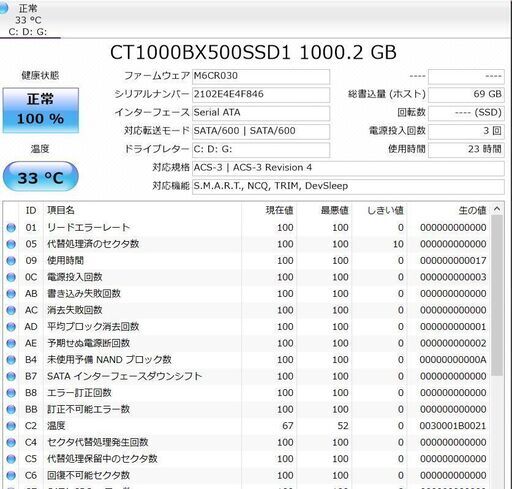Click the status circle for C2 温度
Viewport: 512px width, 489px height.
point(11,426)
